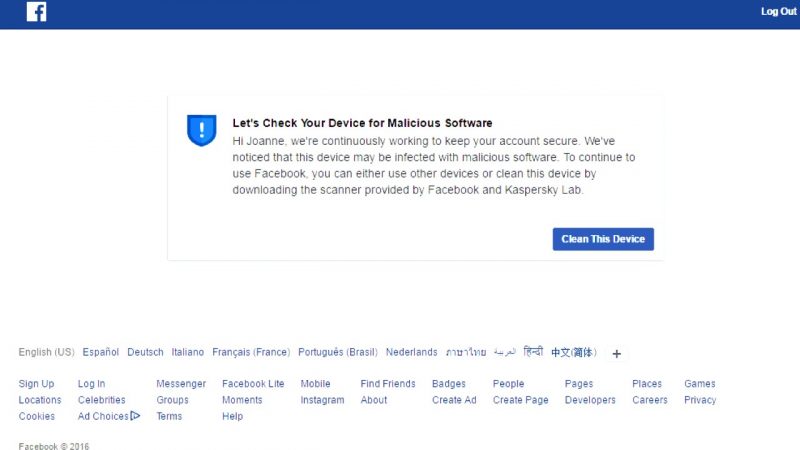
Task: Switch language to Deutsch
Action: pos(145,352)
